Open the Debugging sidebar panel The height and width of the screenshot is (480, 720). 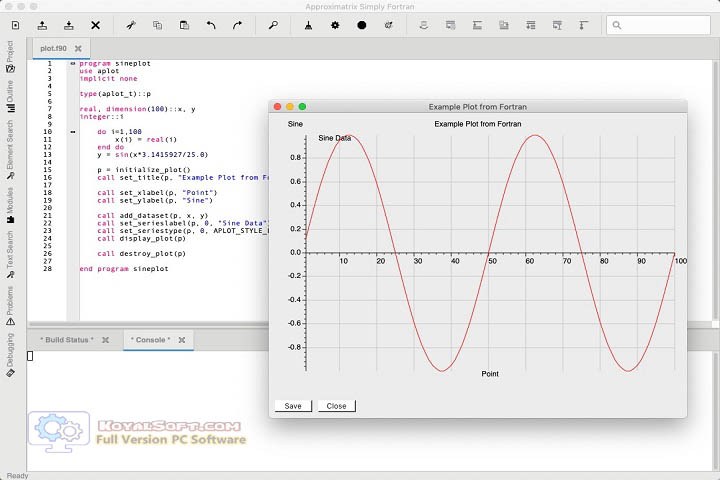10,355
